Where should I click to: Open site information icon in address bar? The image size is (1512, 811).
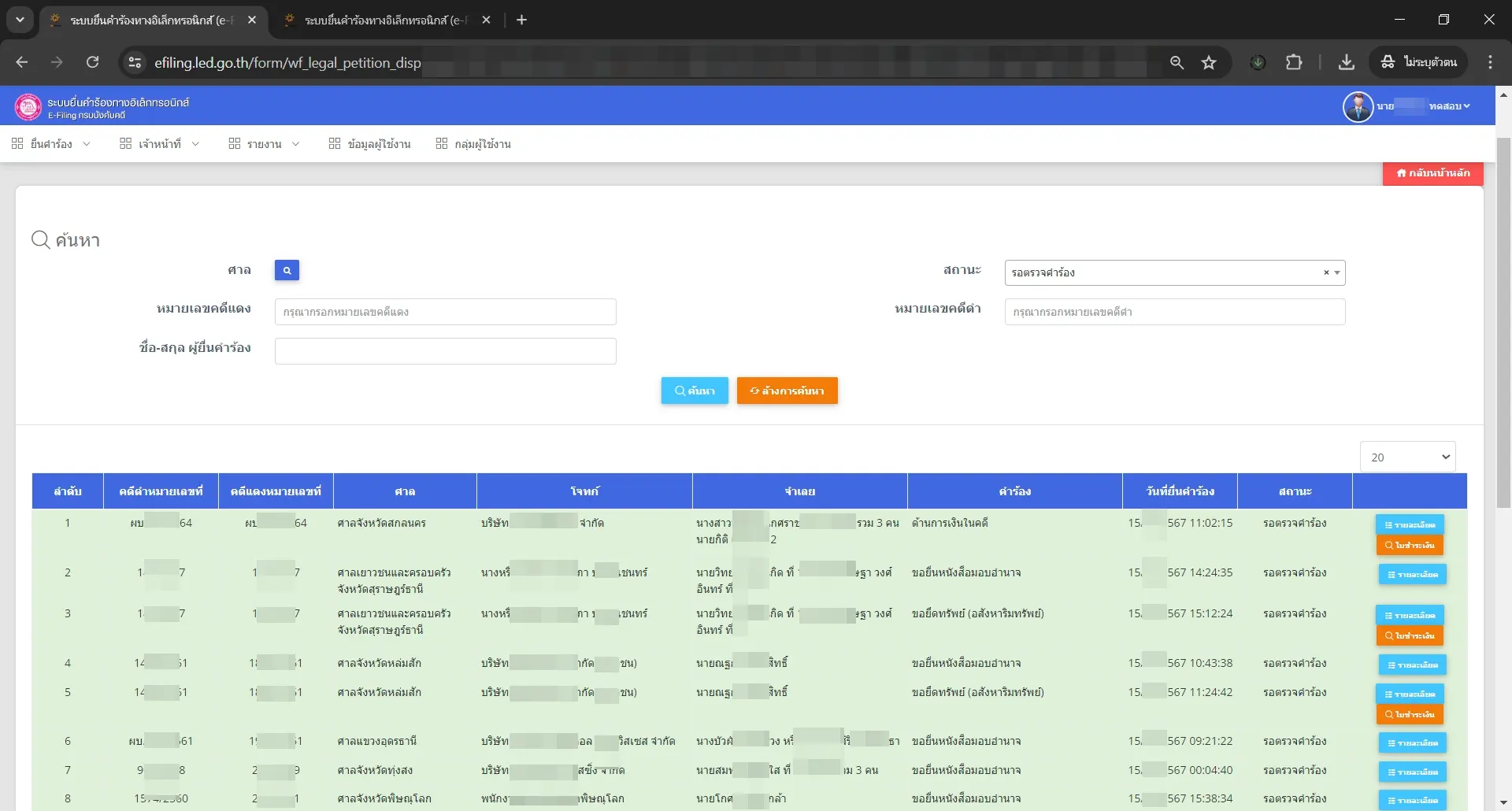coord(135,62)
